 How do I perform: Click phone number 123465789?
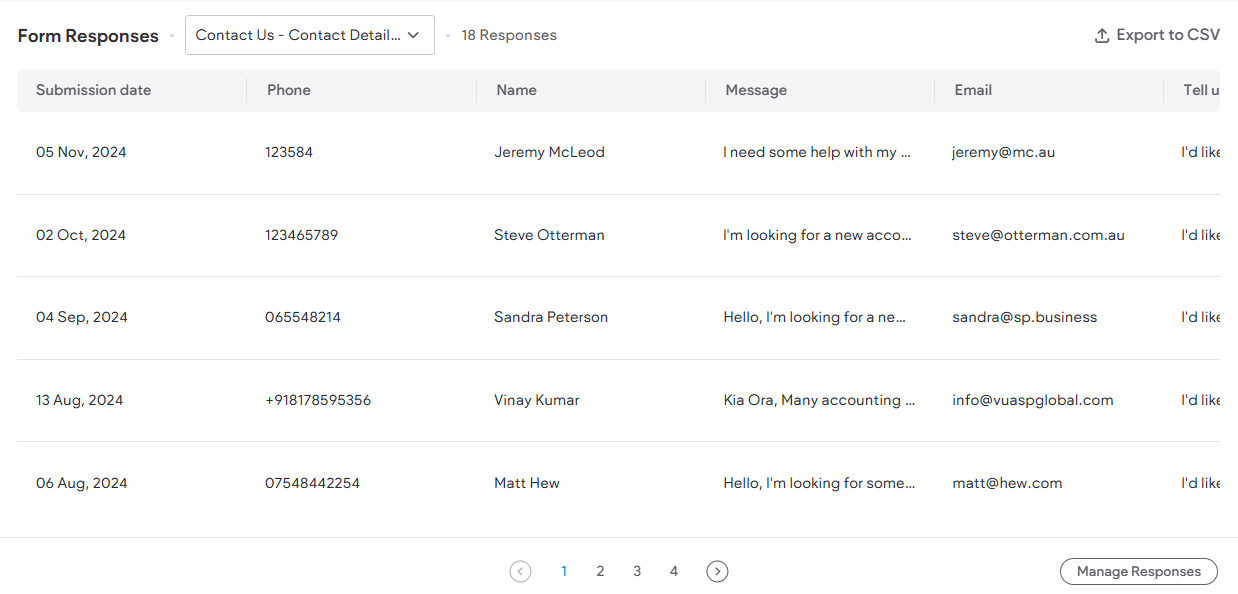point(302,235)
